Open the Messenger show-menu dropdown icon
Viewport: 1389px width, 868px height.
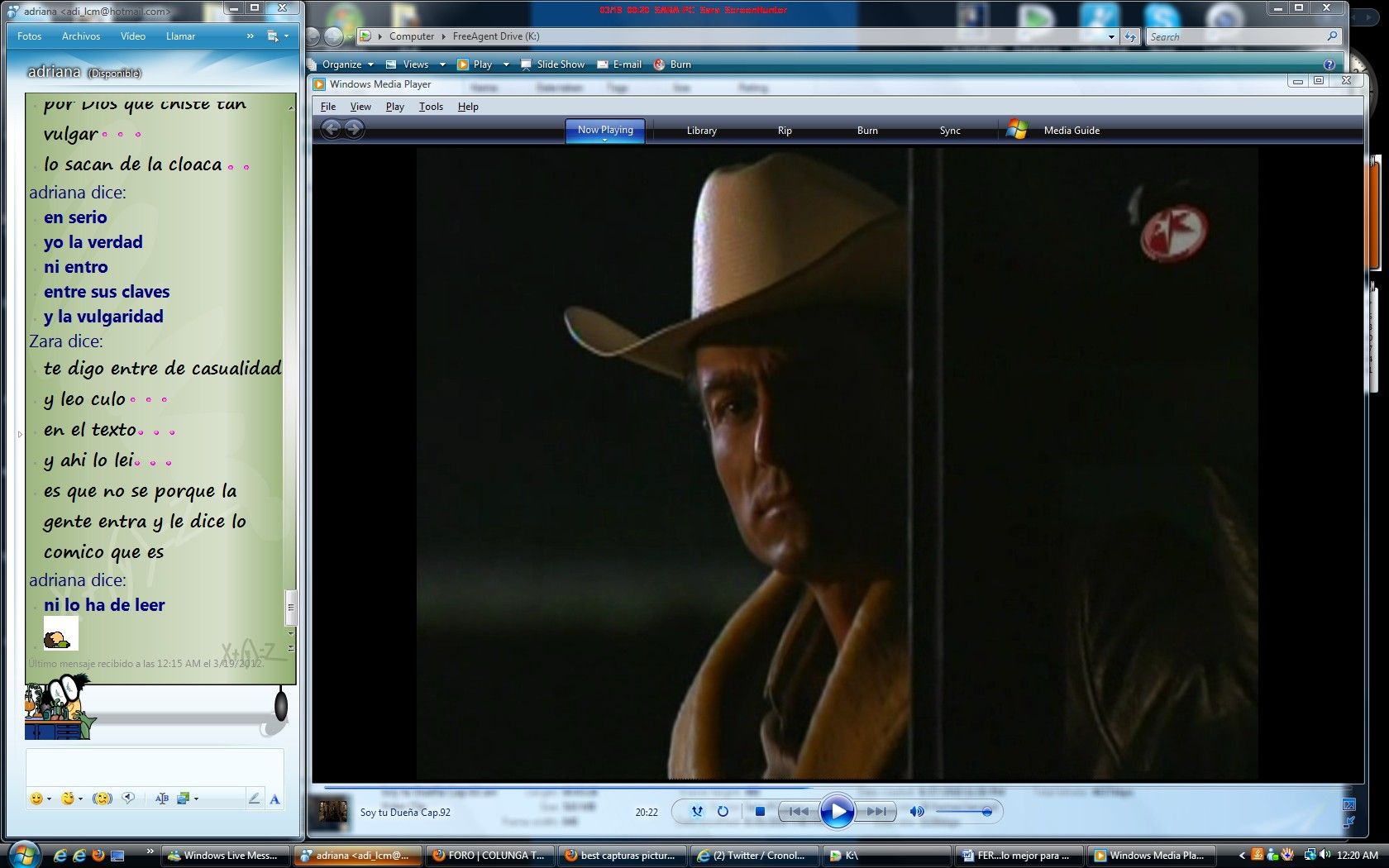277,36
